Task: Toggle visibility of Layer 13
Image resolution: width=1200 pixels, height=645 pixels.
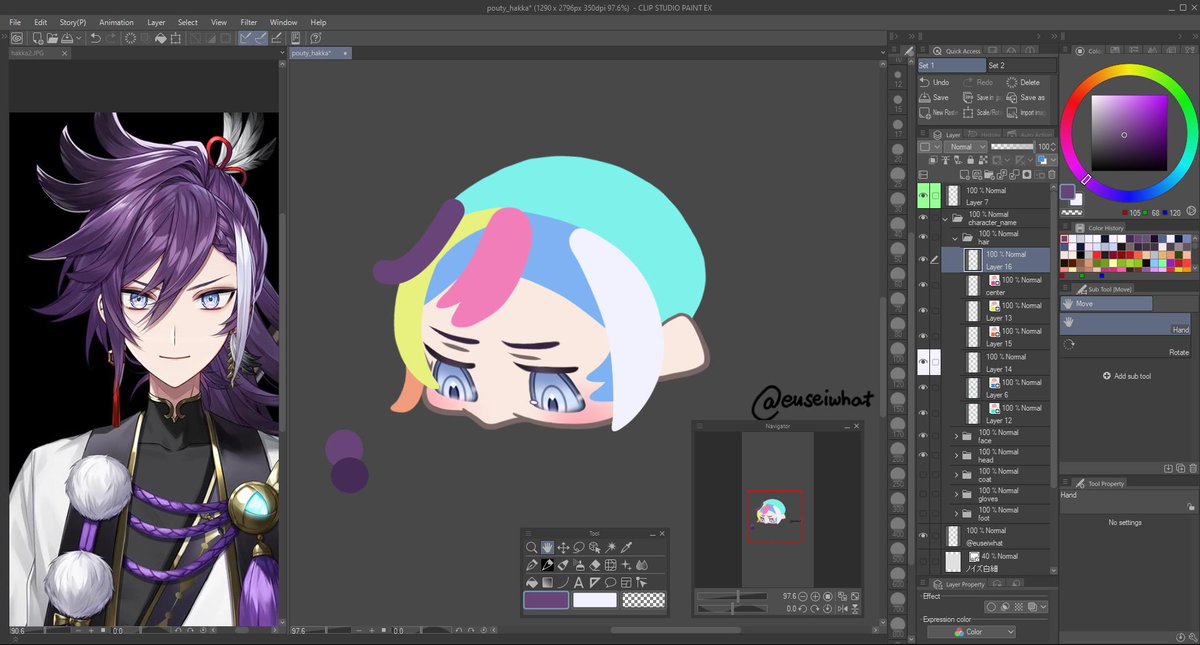Action: pyautogui.click(x=923, y=312)
